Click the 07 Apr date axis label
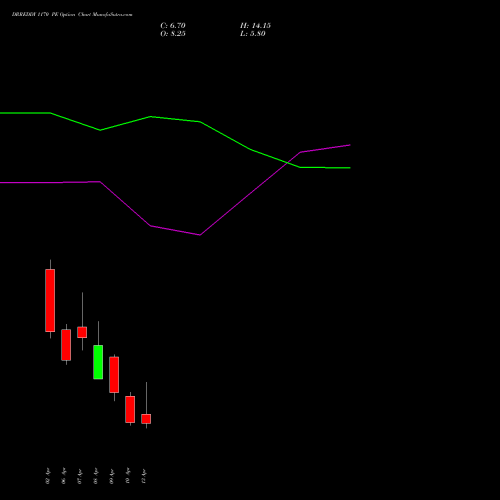Screen dimensions: 500x500 point(80,476)
